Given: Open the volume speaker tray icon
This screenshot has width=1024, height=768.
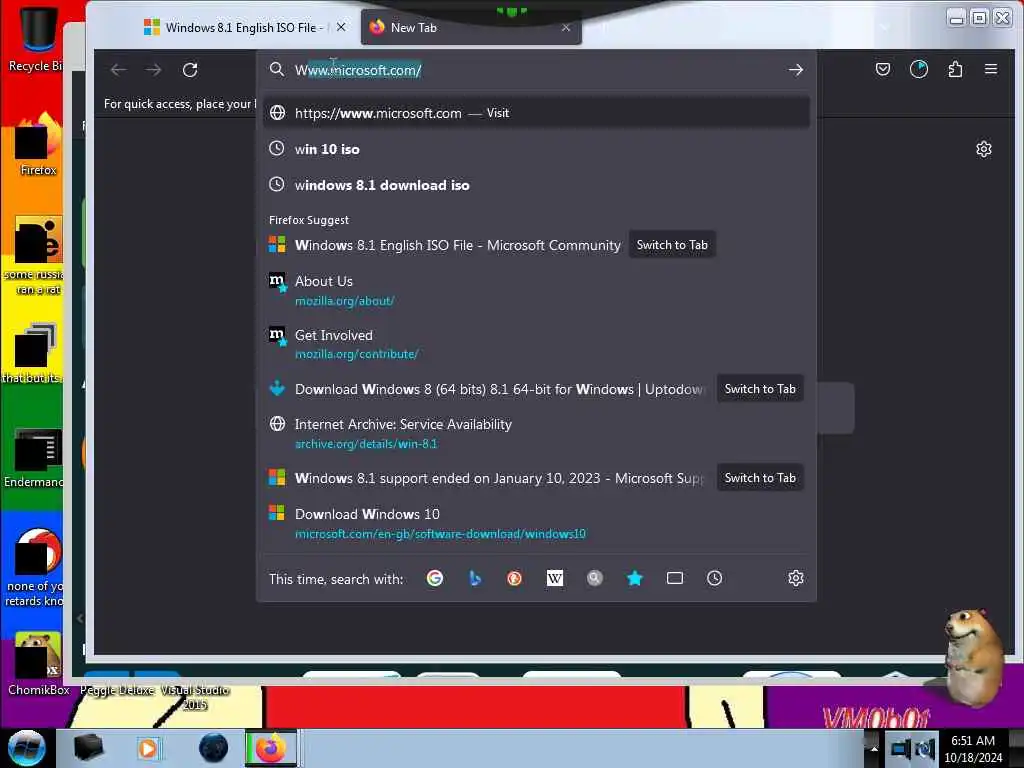Looking at the screenshot, I should [x=925, y=749].
